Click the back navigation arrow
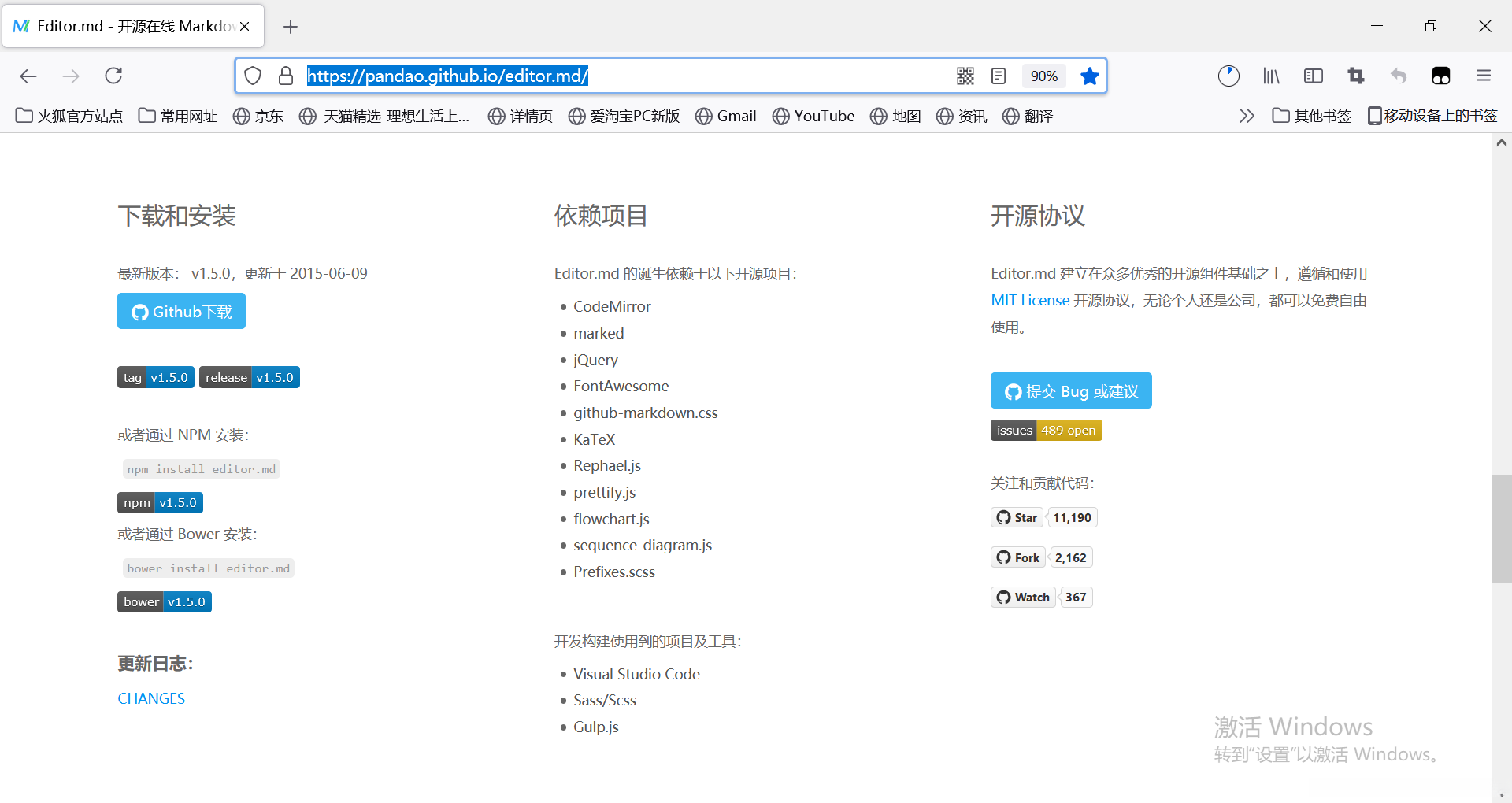 (28, 76)
